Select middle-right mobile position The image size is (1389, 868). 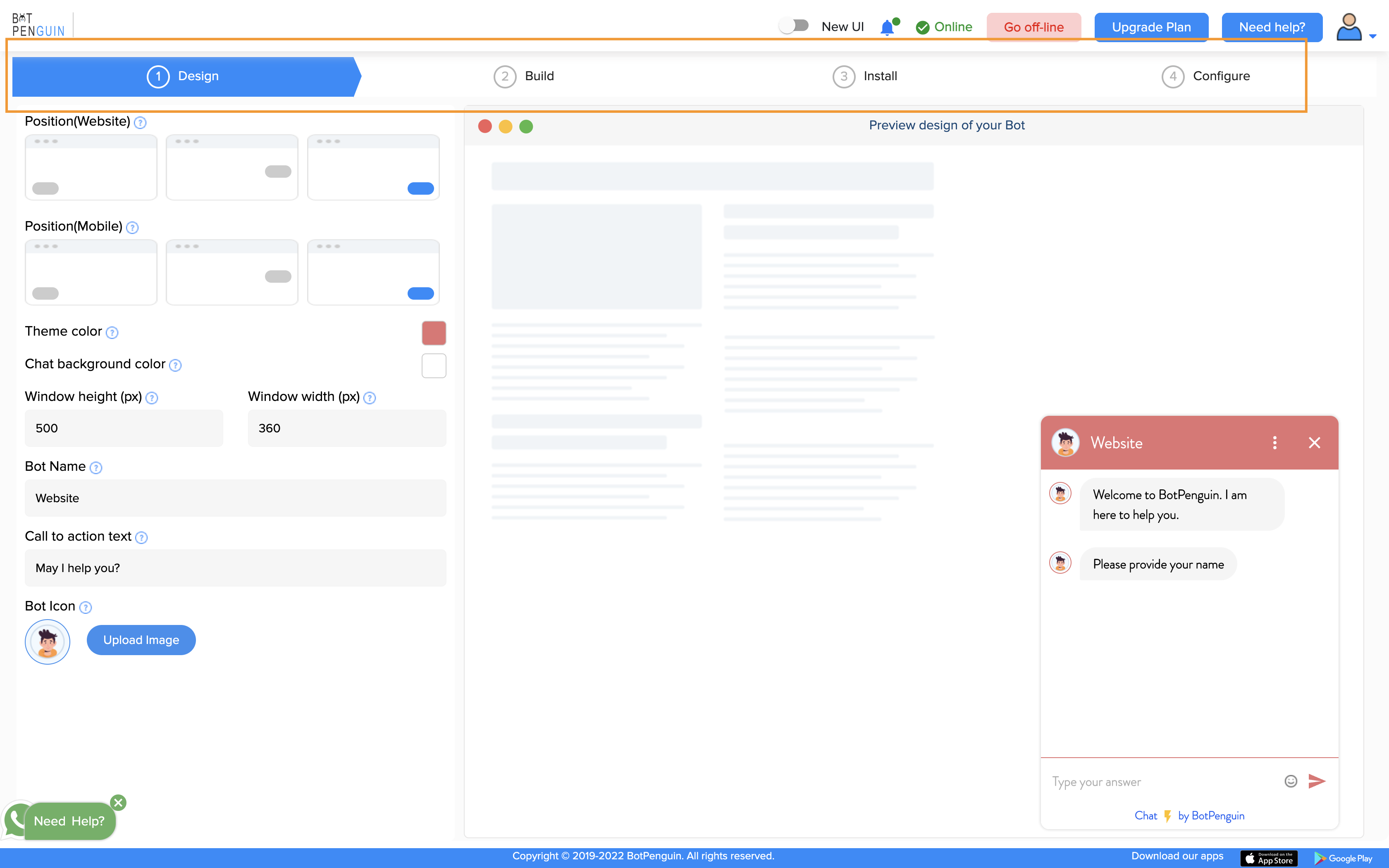232,272
